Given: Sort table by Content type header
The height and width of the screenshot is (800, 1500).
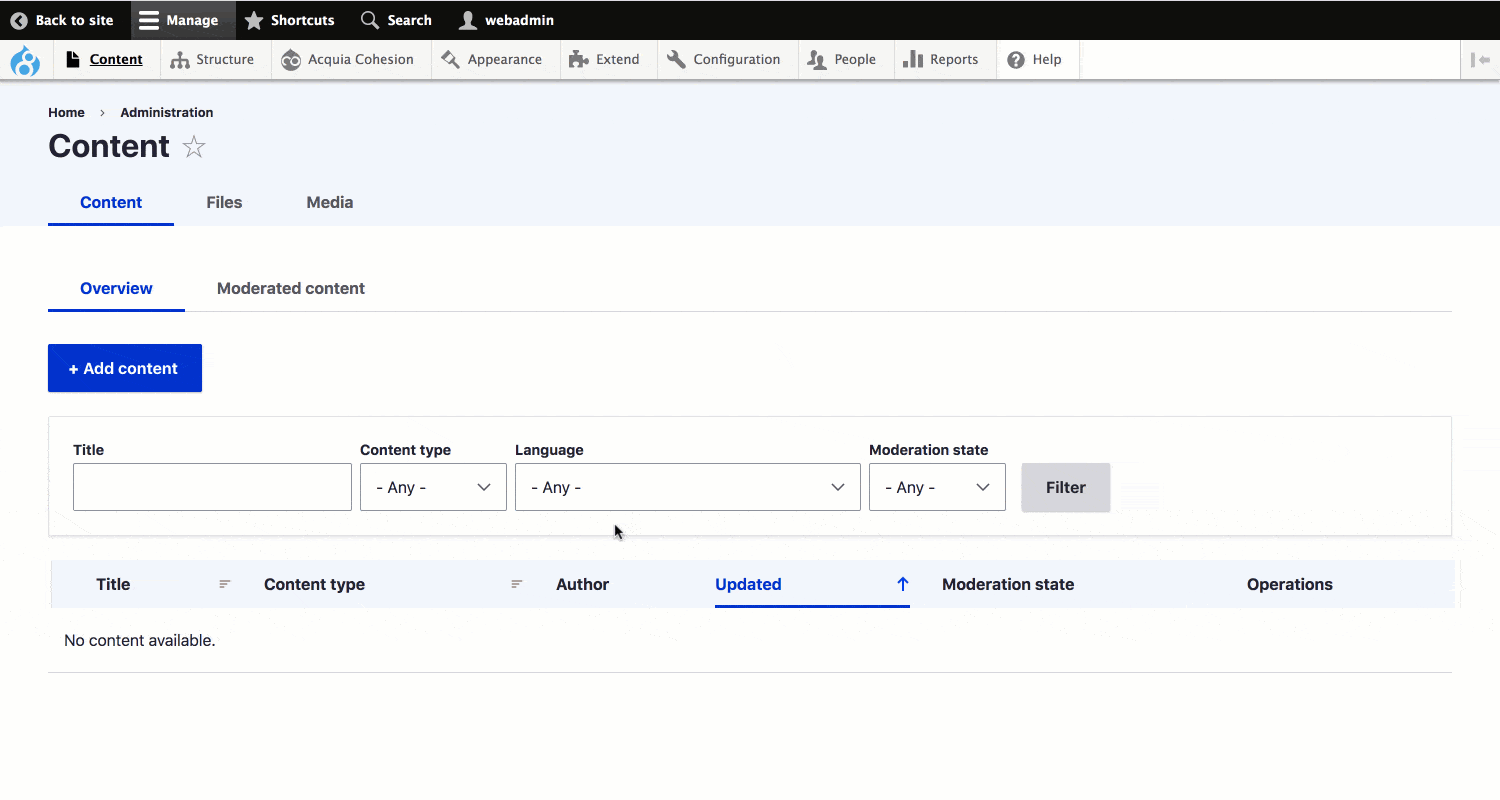Looking at the screenshot, I should point(314,584).
